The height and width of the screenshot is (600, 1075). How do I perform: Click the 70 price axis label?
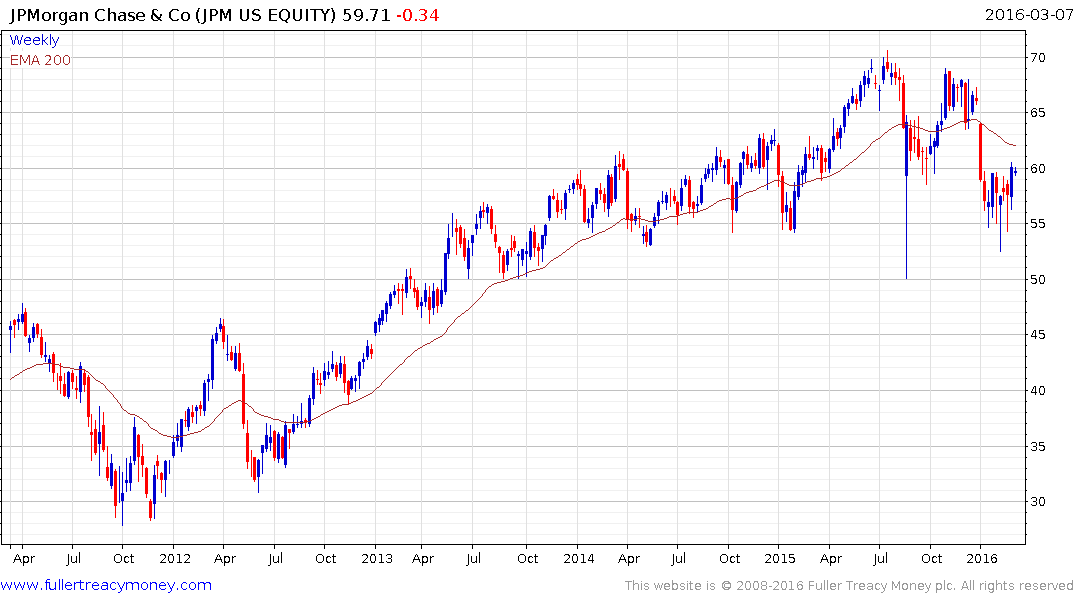pyautogui.click(x=1037, y=58)
